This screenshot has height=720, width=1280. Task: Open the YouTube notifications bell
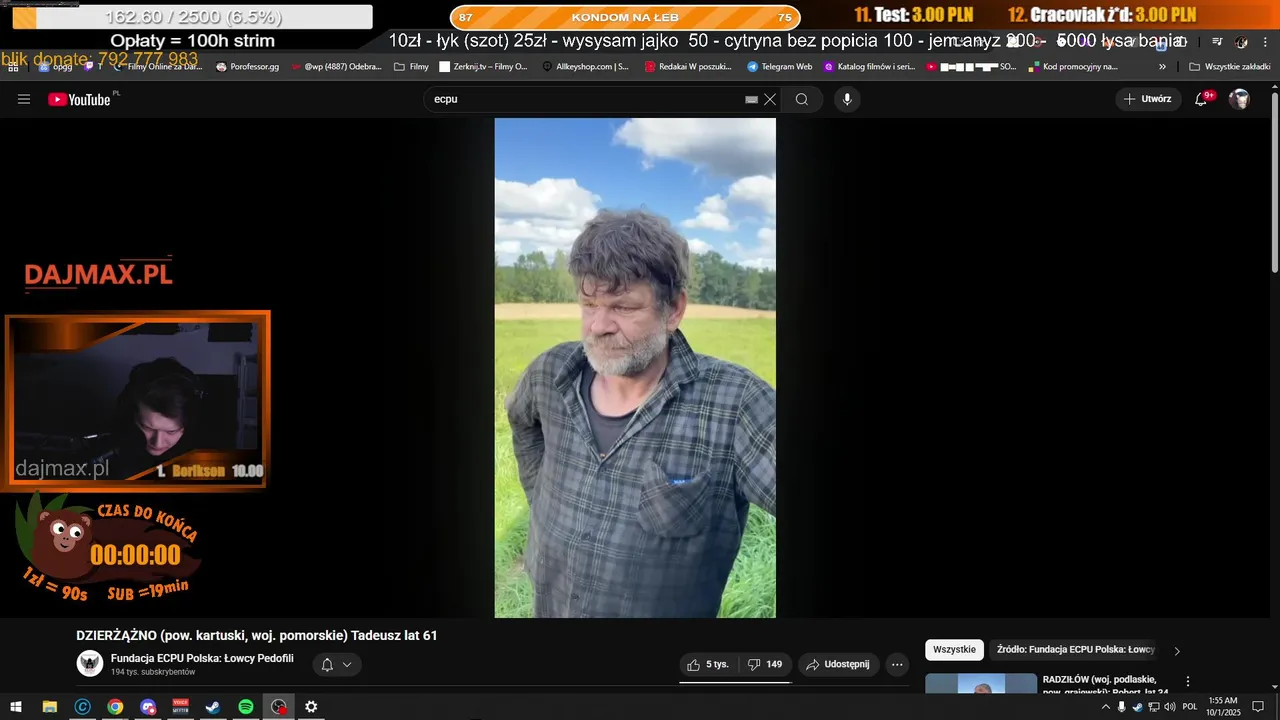(x=1202, y=99)
